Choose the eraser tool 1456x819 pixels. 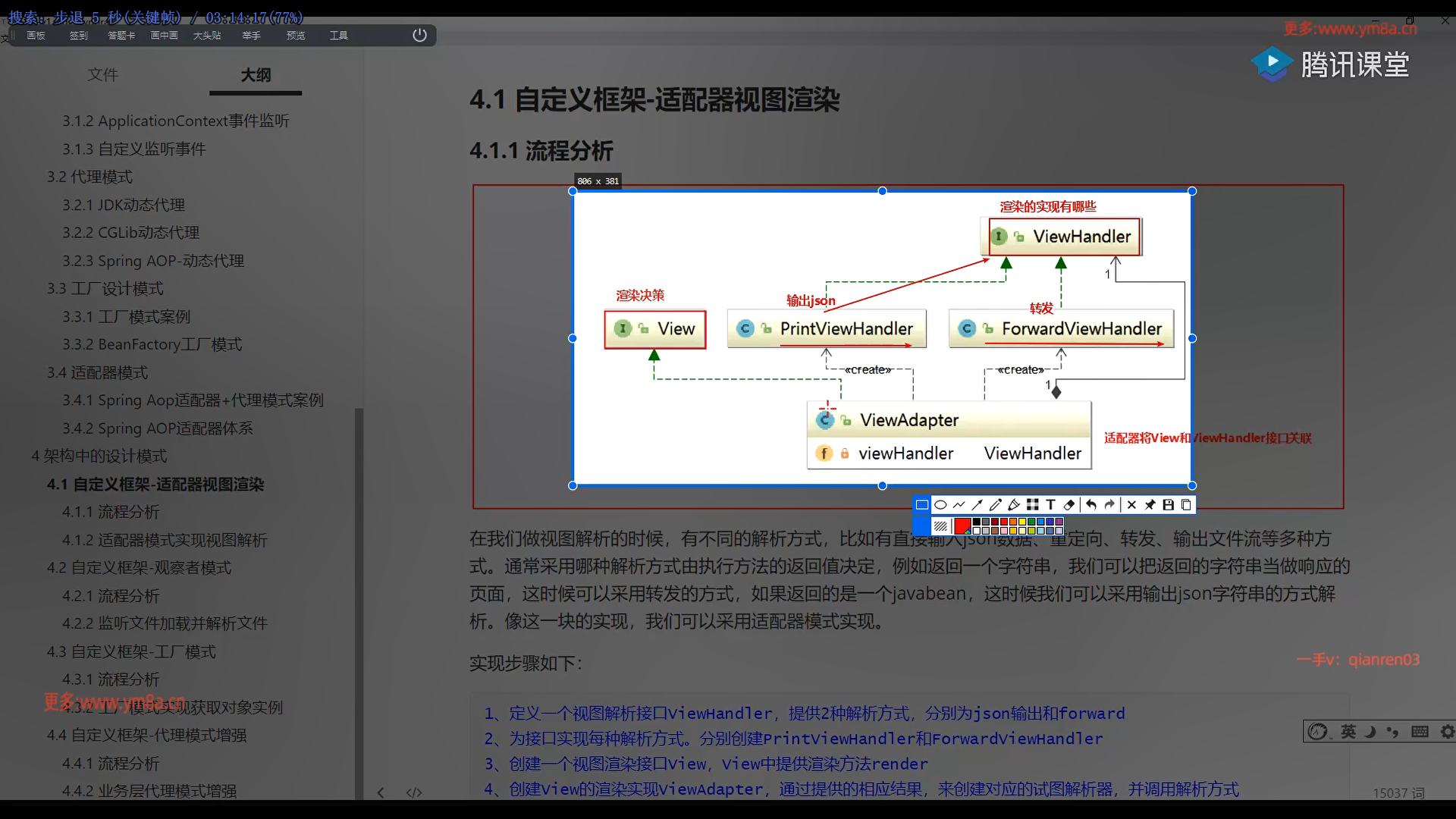[1069, 505]
